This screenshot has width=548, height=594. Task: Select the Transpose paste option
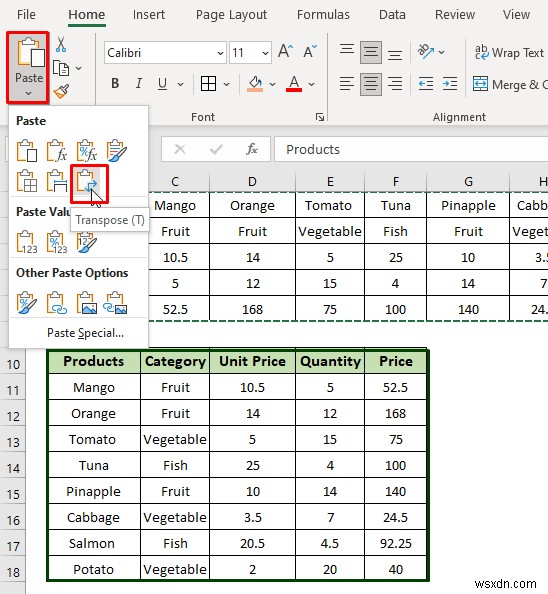pyautogui.click(x=87, y=182)
